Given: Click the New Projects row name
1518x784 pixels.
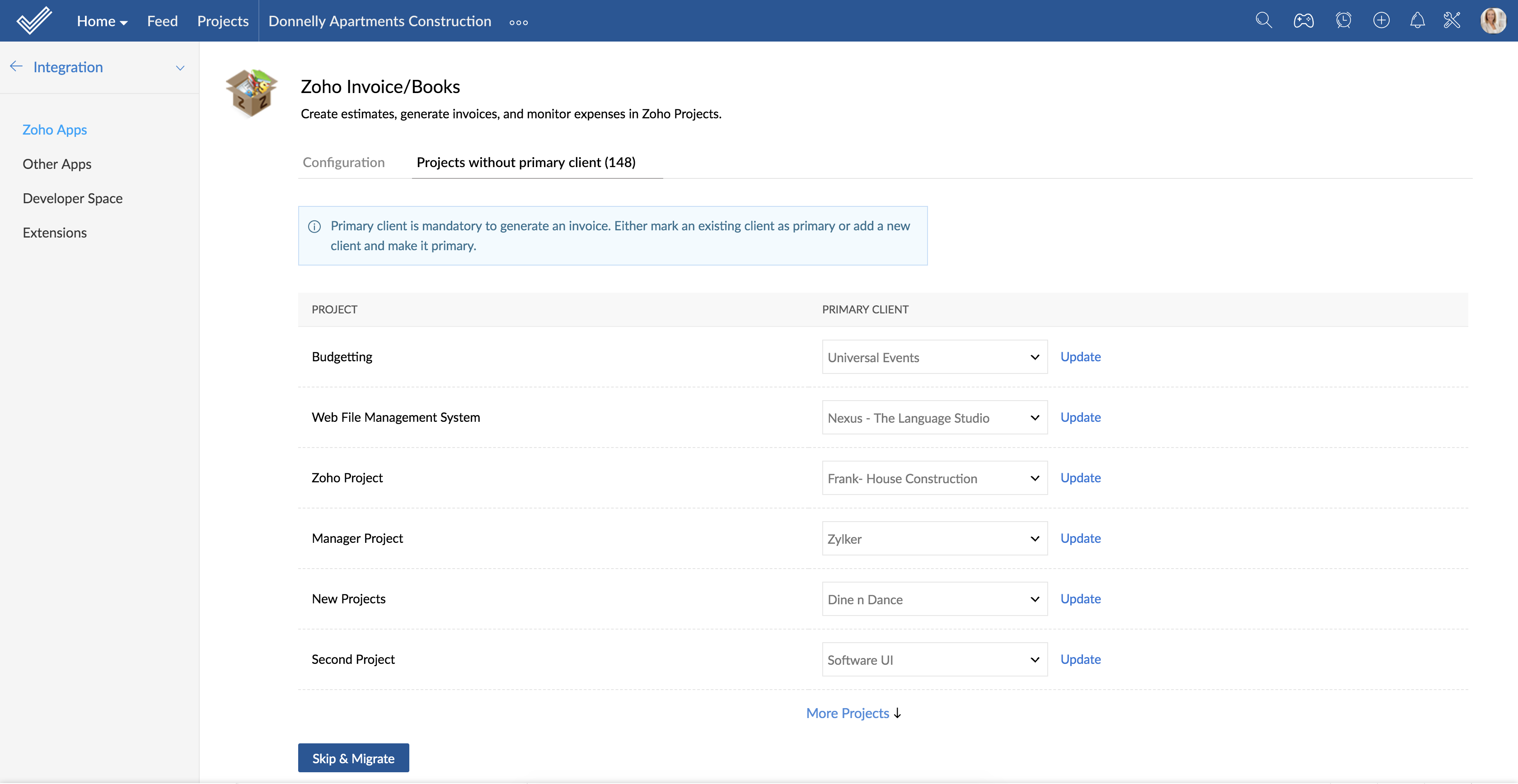Looking at the screenshot, I should [348, 598].
